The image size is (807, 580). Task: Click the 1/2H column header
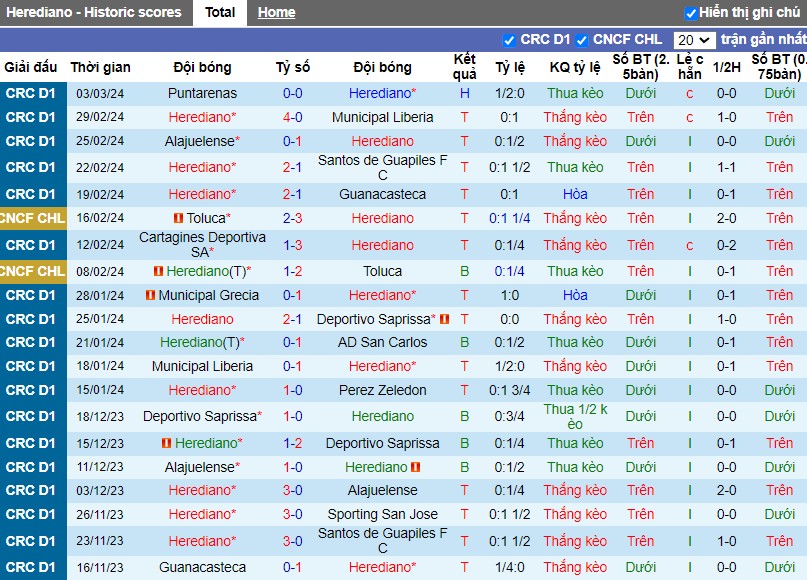(x=726, y=67)
